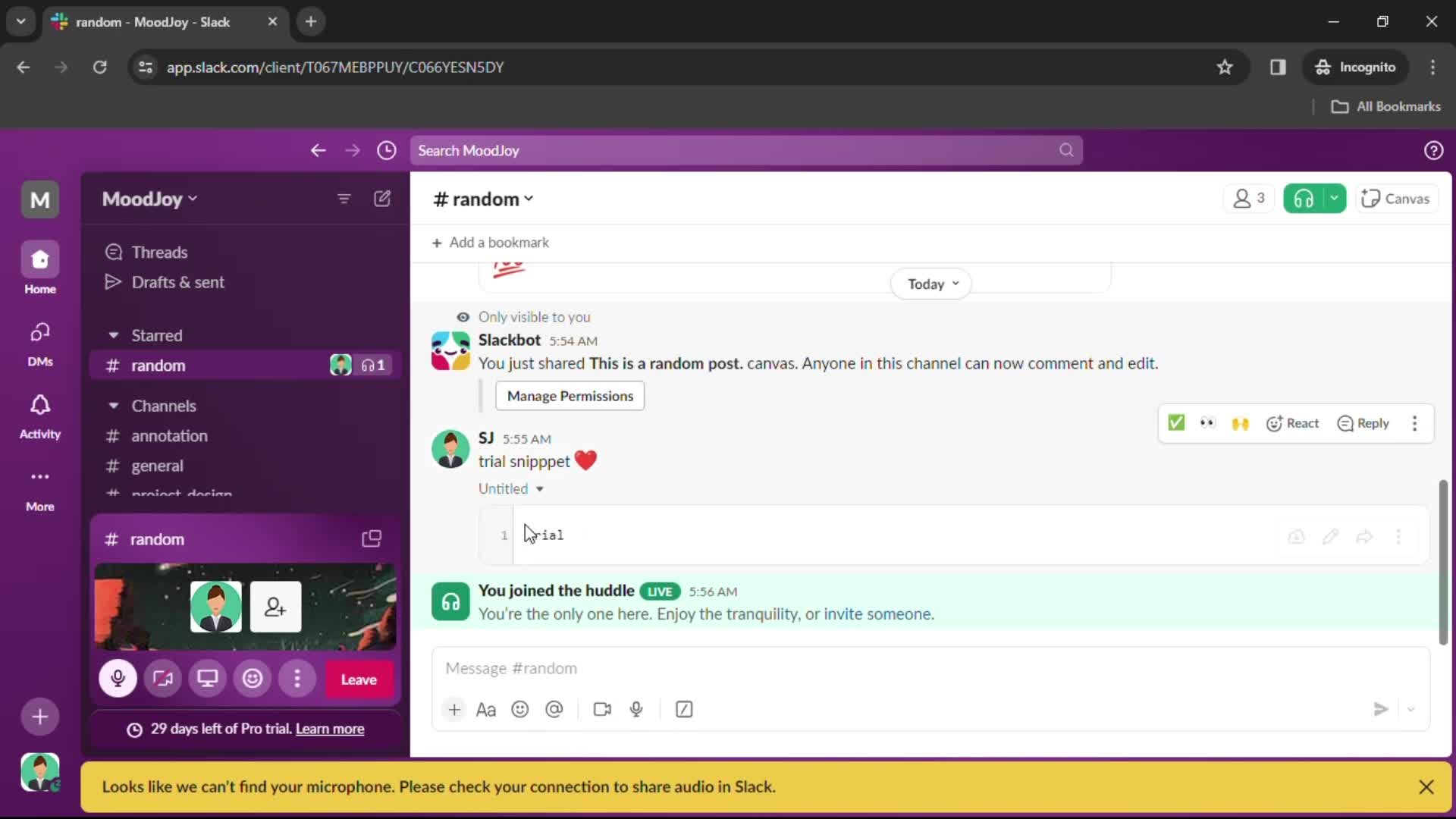Click the emoji reactions icon in huddle
1456x819 pixels.
click(x=252, y=680)
